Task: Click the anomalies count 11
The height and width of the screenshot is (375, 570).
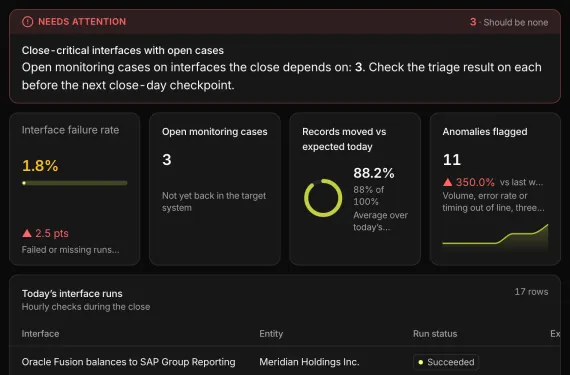Action: (x=452, y=160)
